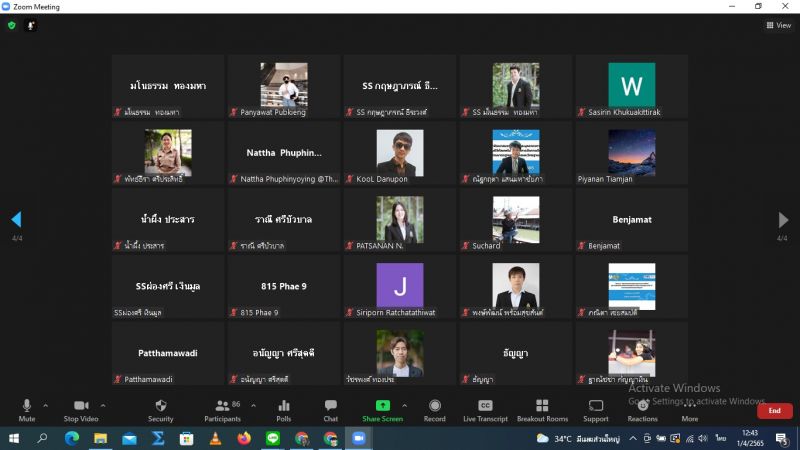Expand video options arrow beside Stop Video
The width and height of the screenshot is (800, 450).
[103, 406]
